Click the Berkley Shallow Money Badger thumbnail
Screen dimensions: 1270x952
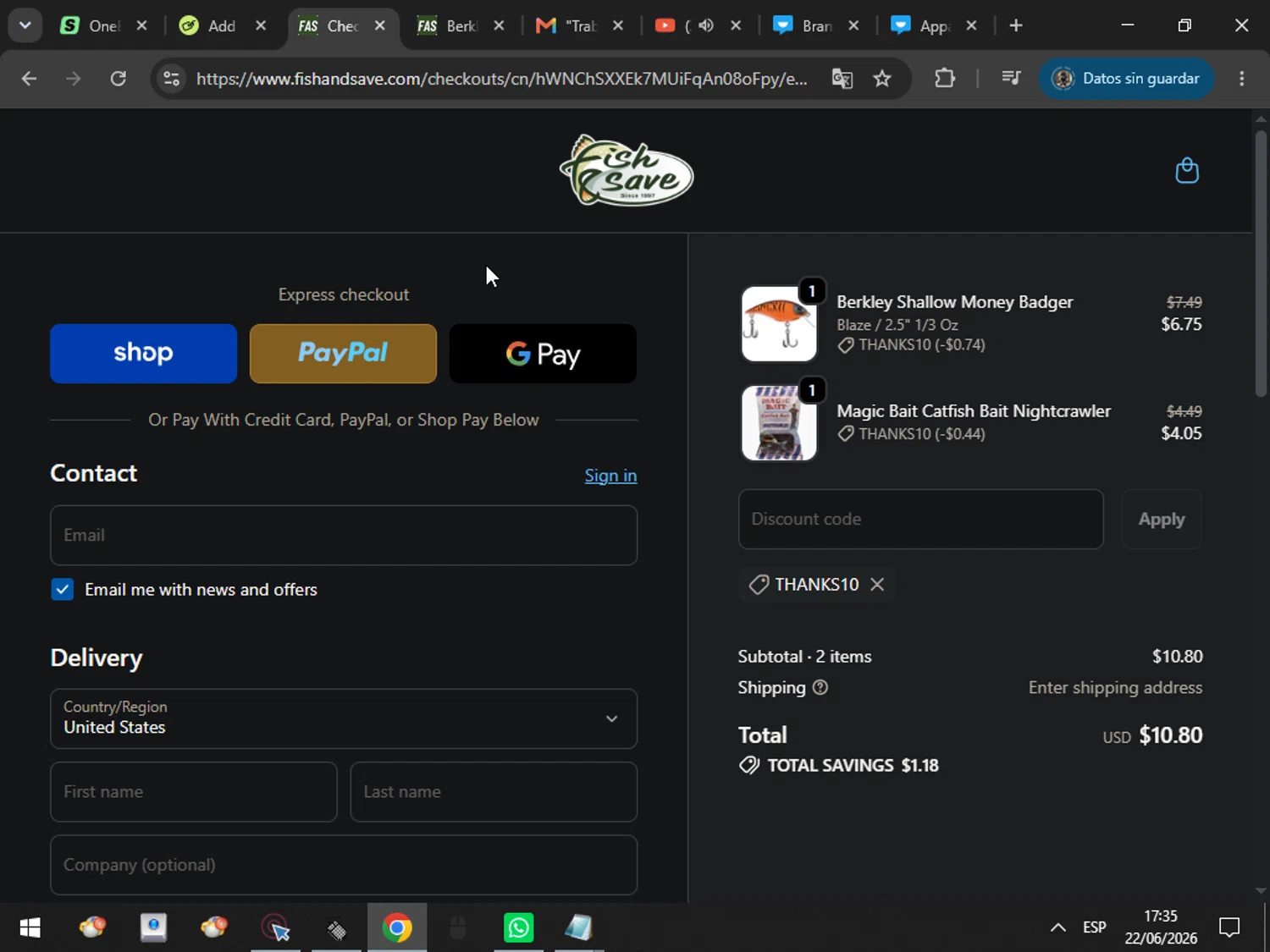[779, 323]
